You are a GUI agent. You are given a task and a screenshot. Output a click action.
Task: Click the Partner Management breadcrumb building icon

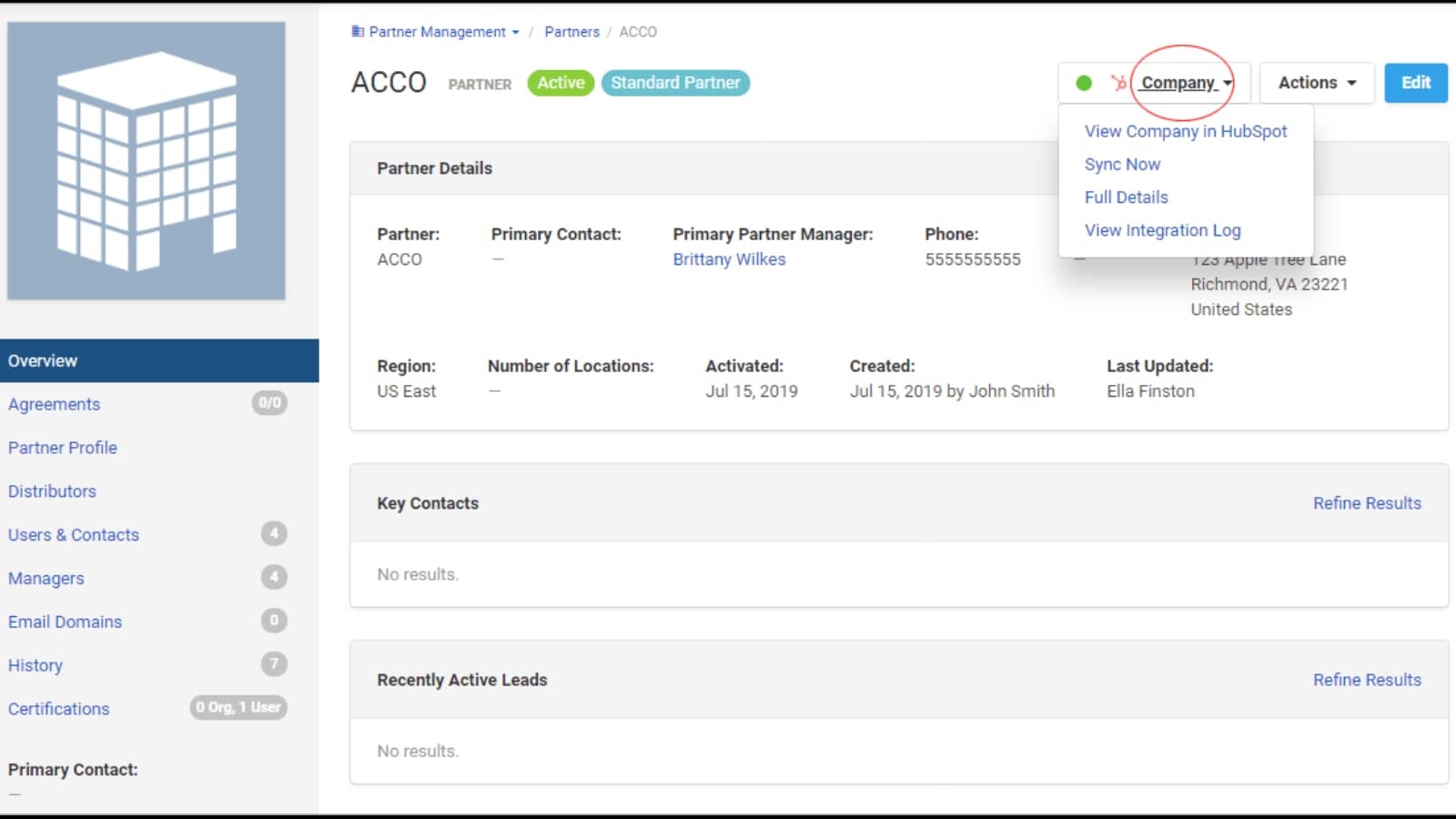click(x=358, y=32)
